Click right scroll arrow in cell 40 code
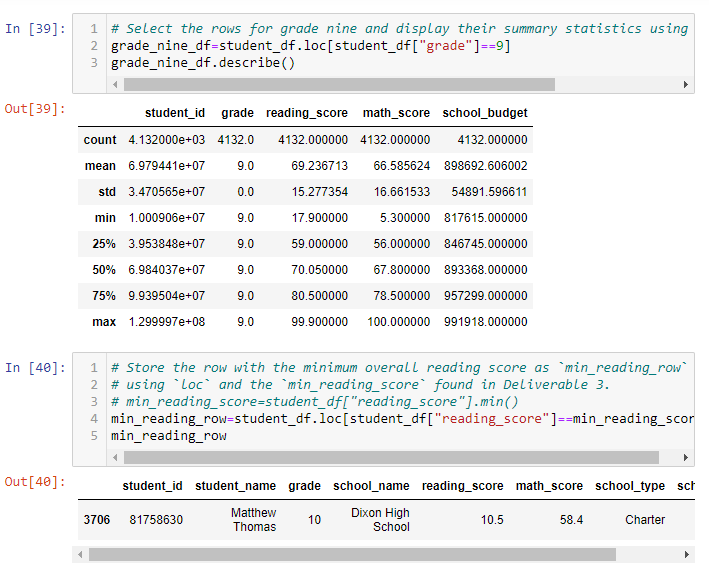Viewport: 709px width, 572px height. tap(685, 458)
